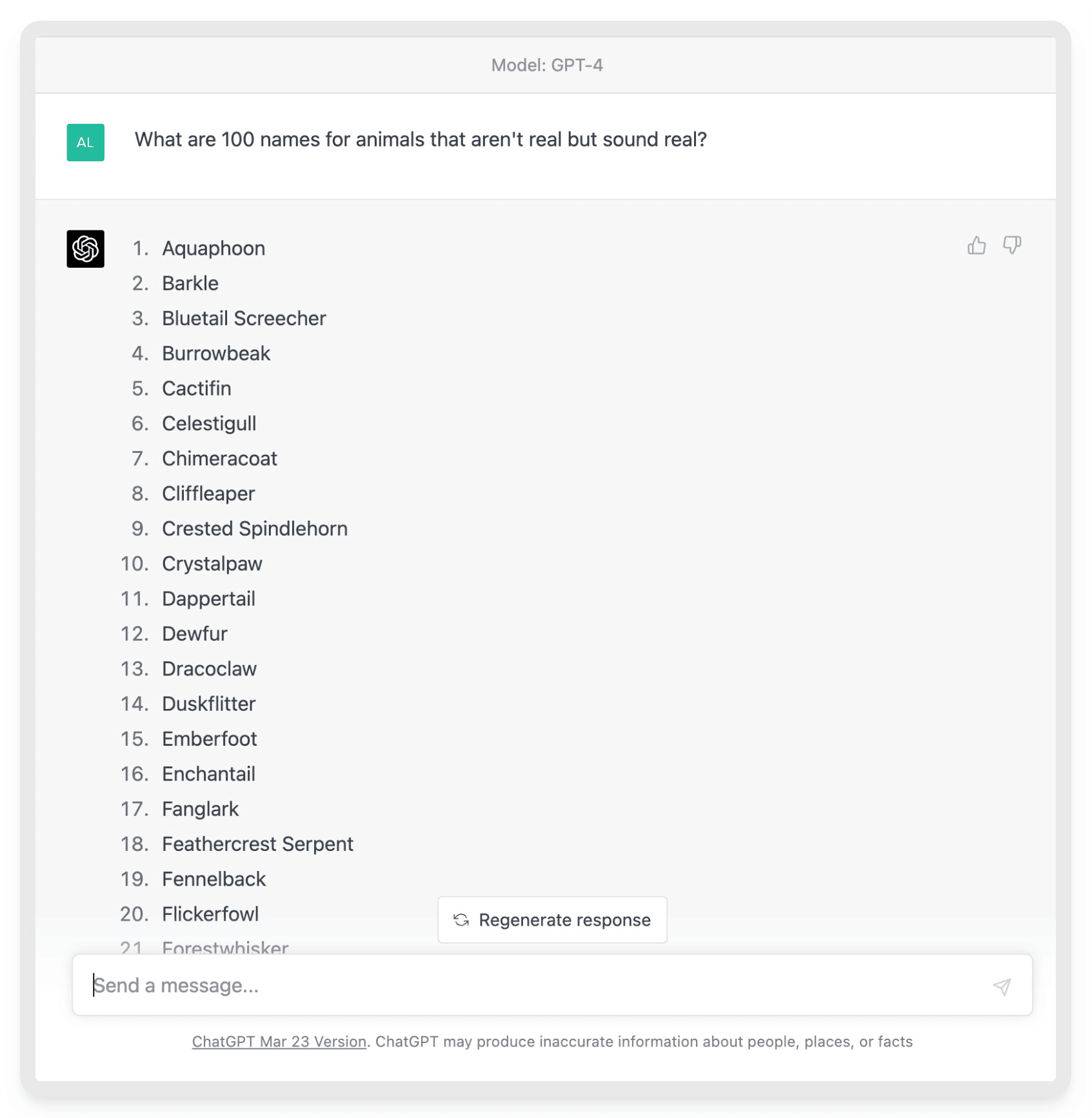The height and width of the screenshot is (1118, 1092).
Task: Click the thumbs down icon
Action: tap(1011, 245)
